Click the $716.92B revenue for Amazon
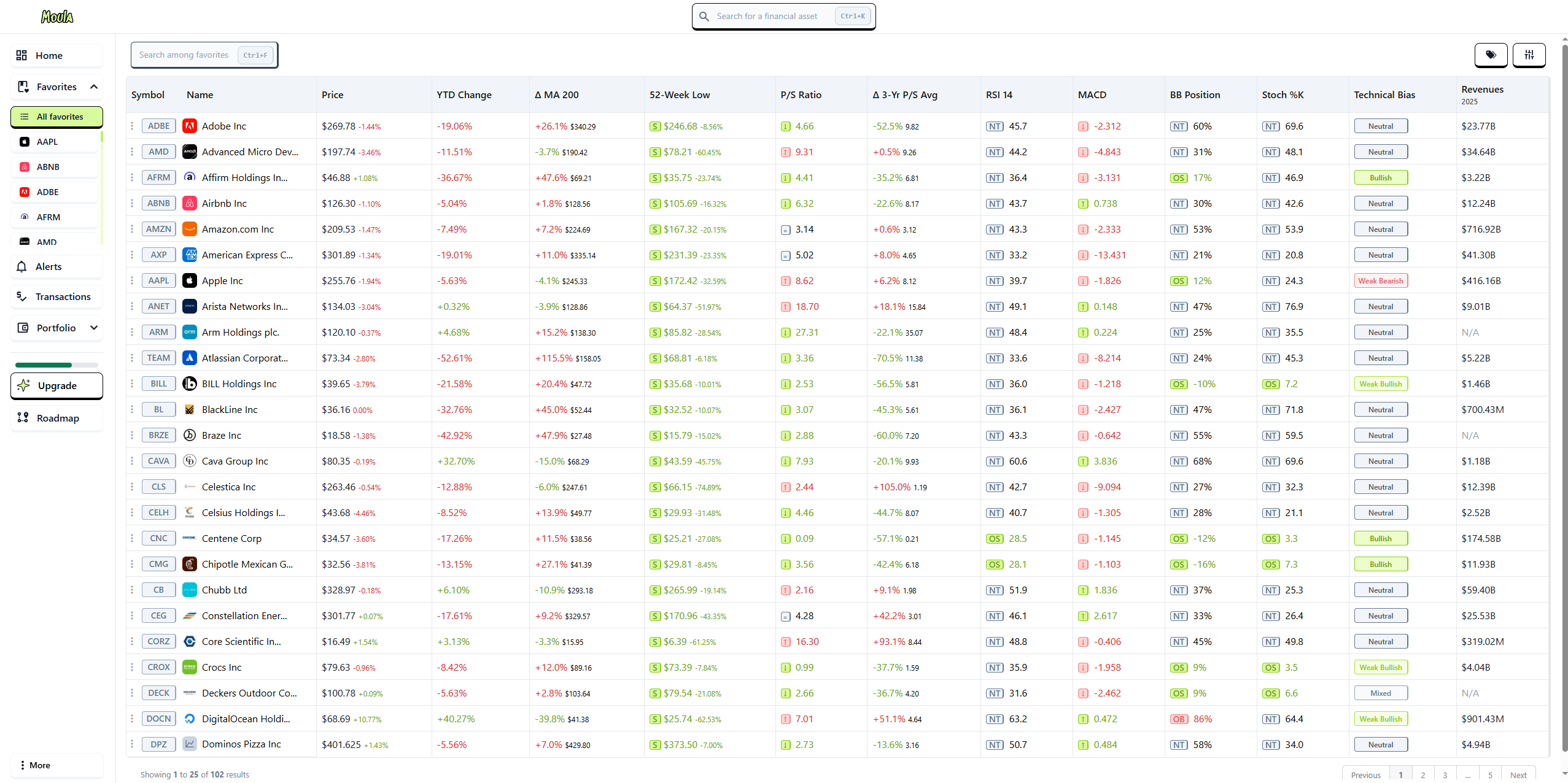This screenshot has width=1568, height=783. tap(1481, 229)
